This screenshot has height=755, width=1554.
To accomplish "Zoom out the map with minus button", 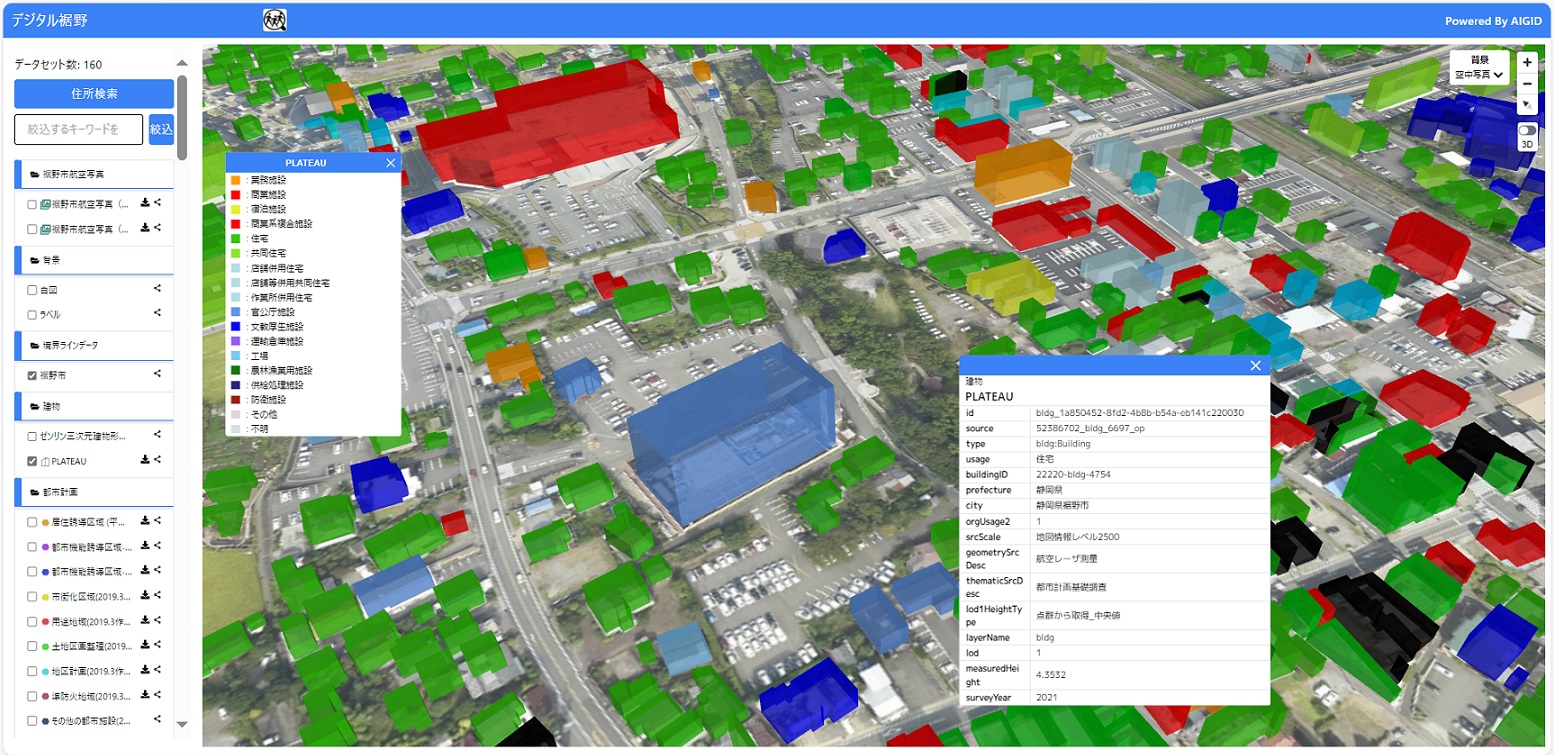I will [1527, 83].
